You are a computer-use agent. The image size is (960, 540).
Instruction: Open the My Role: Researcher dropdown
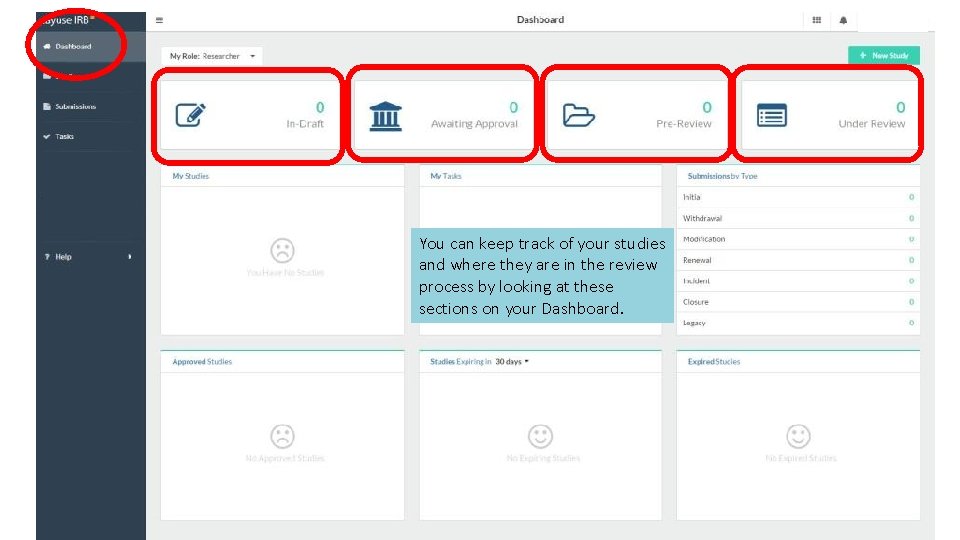(x=212, y=56)
